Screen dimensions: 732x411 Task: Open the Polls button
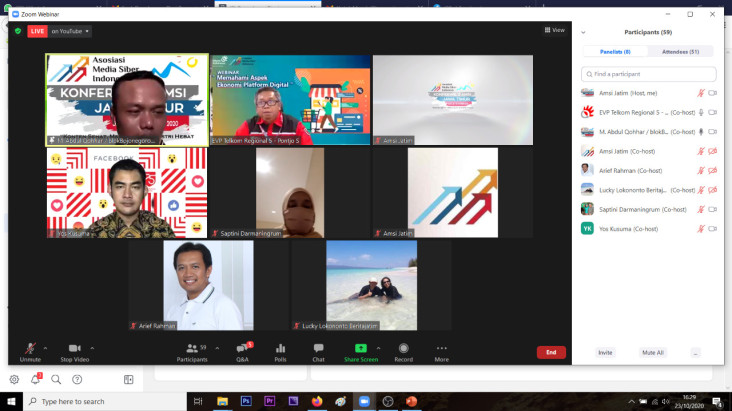(x=281, y=352)
